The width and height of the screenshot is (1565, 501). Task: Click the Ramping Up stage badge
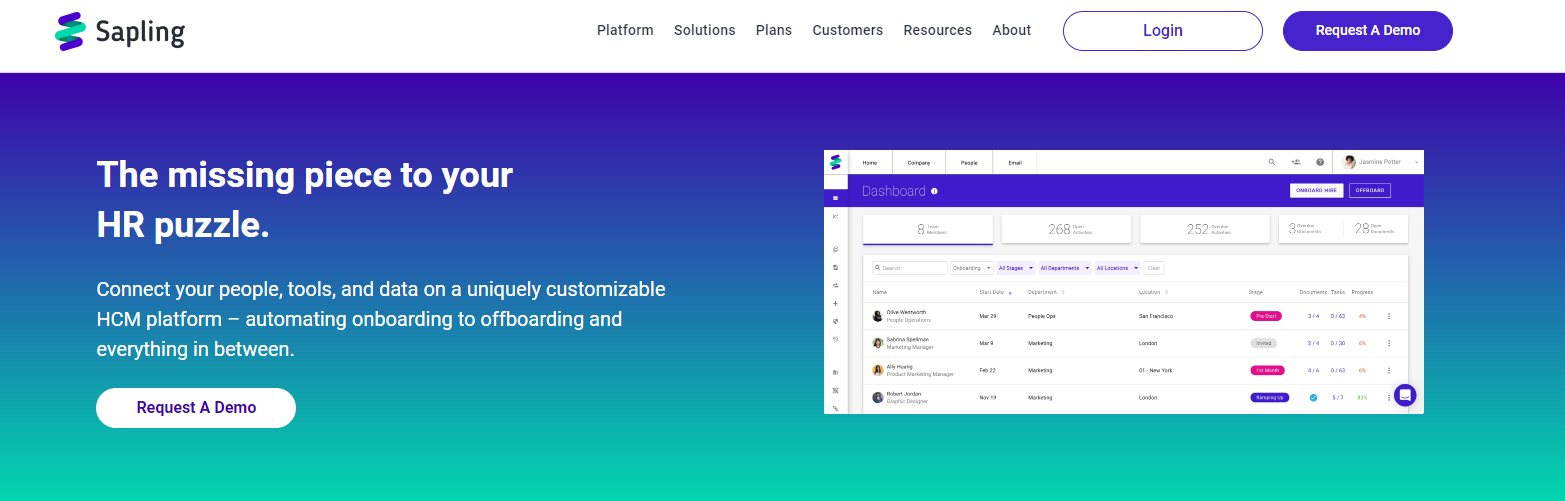click(1269, 397)
